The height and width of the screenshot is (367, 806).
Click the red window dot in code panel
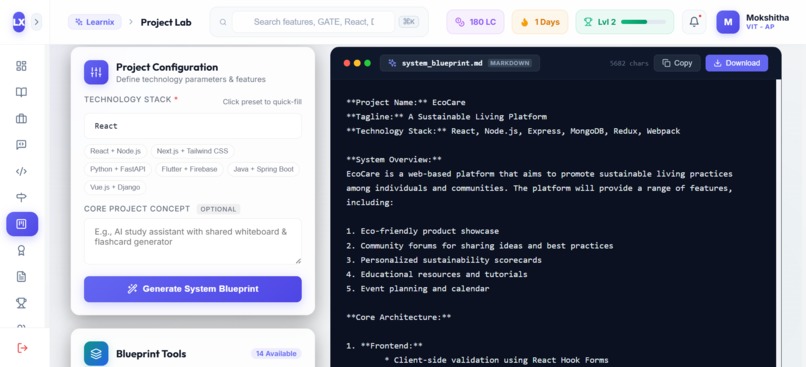[x=347, y=63]
